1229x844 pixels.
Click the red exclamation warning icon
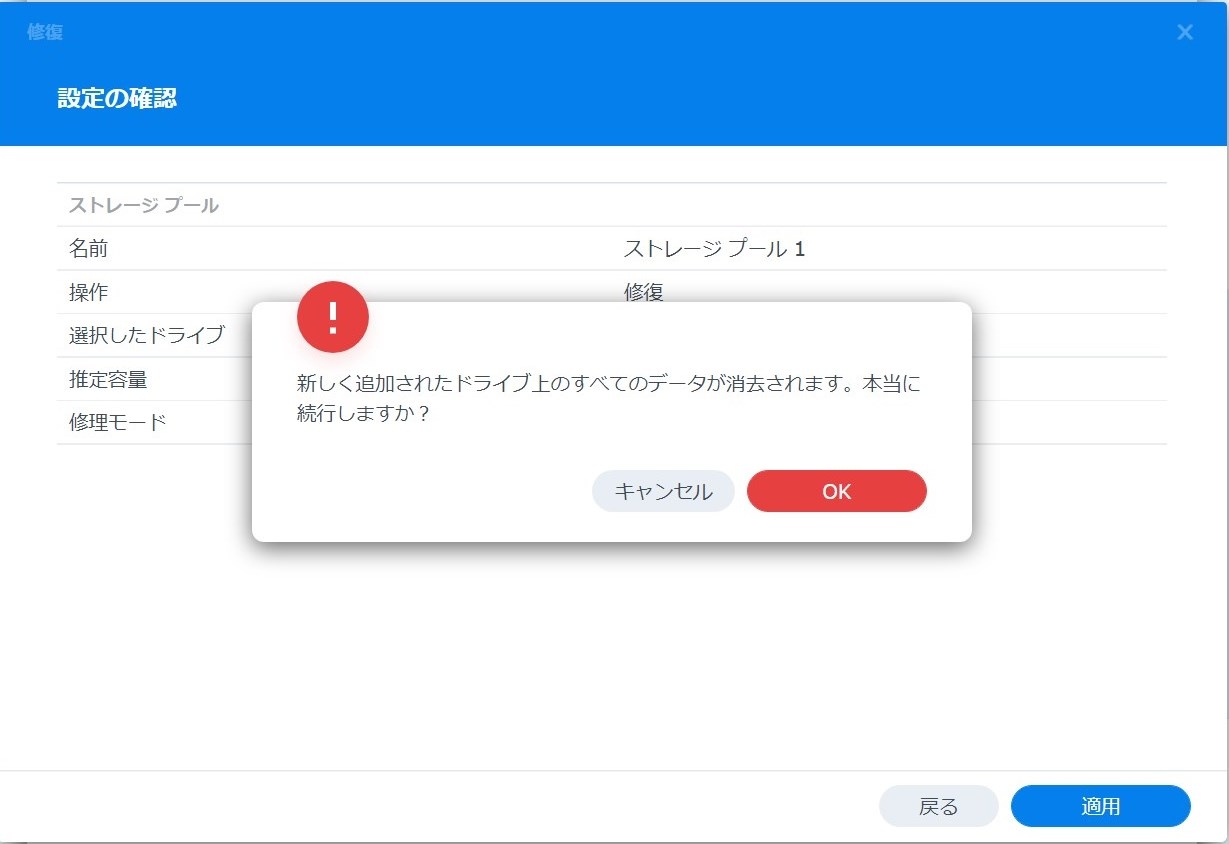pos(333,317)
